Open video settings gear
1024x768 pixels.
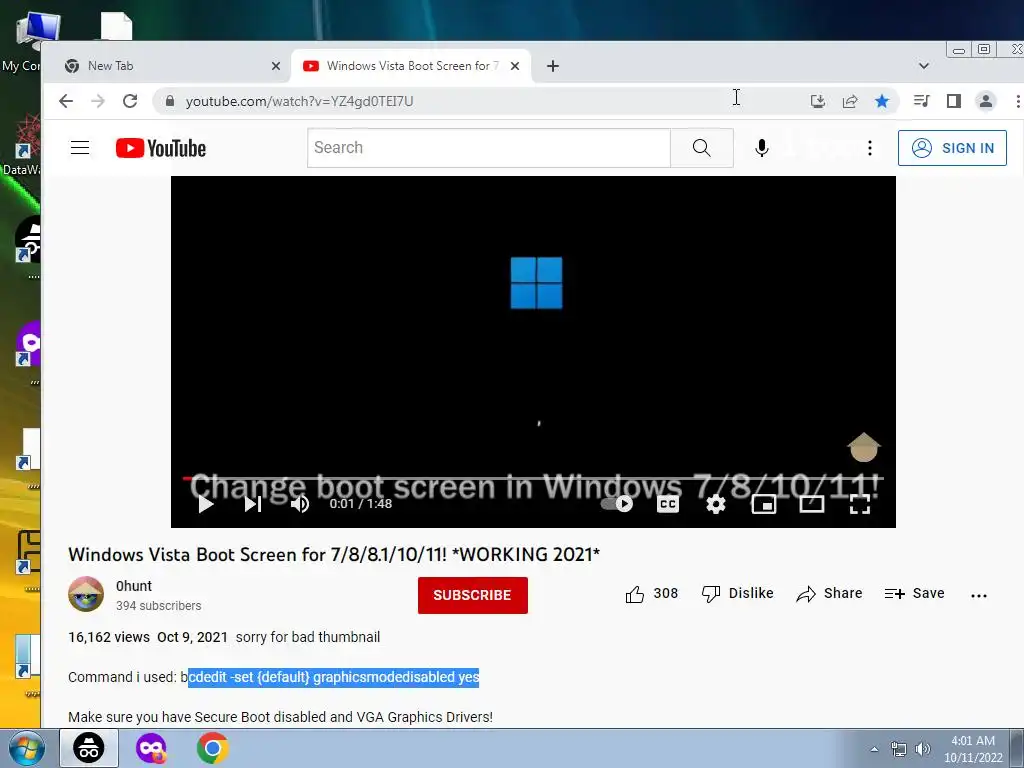click(716, 504)
